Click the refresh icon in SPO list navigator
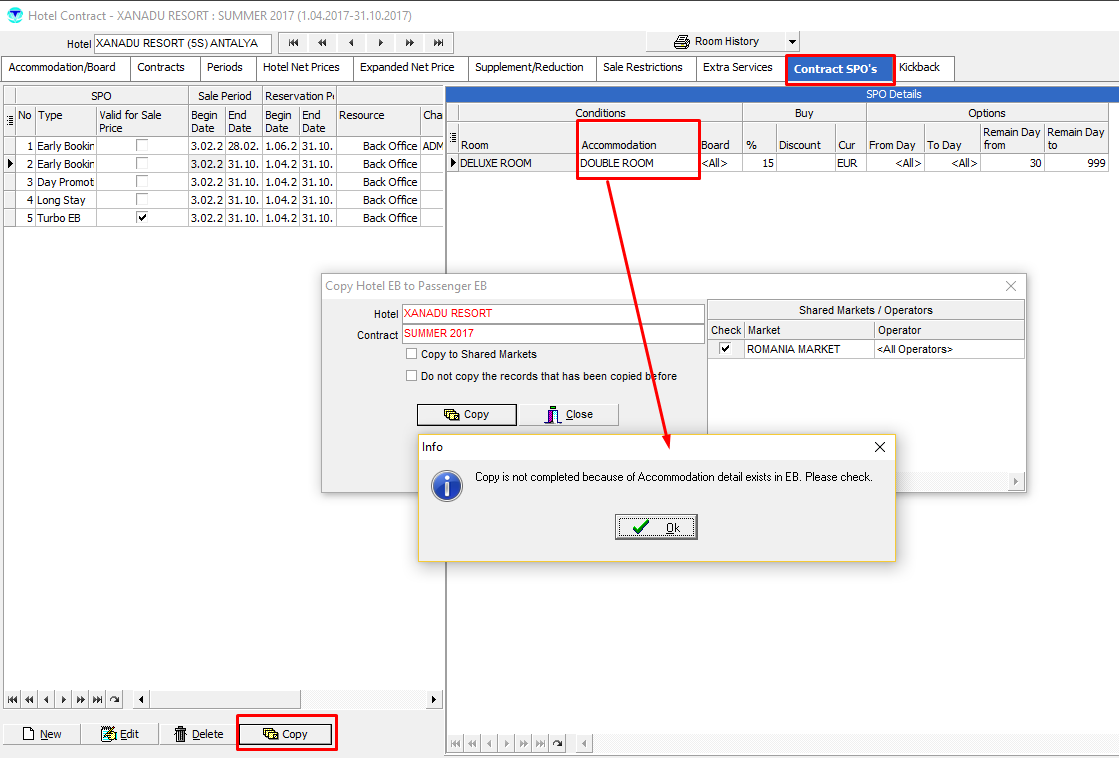 pyautogui.click(x=114, y=700)
